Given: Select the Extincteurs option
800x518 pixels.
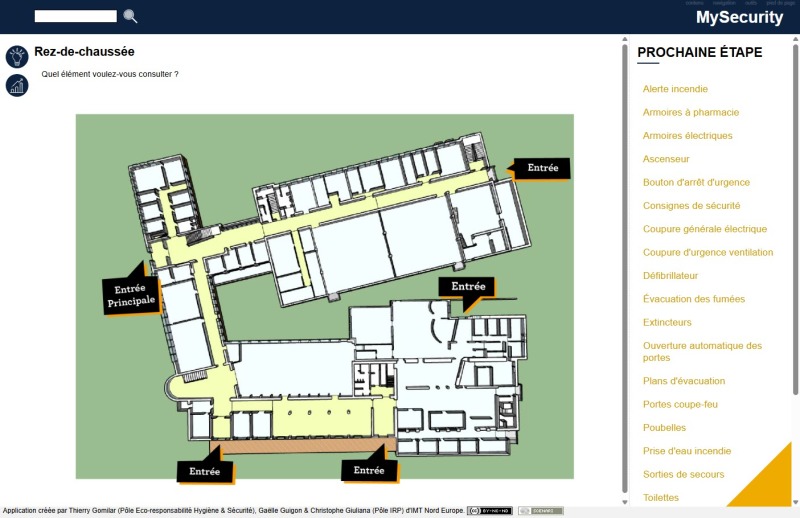Looking at the screenshot, I should tap(667, 322).
